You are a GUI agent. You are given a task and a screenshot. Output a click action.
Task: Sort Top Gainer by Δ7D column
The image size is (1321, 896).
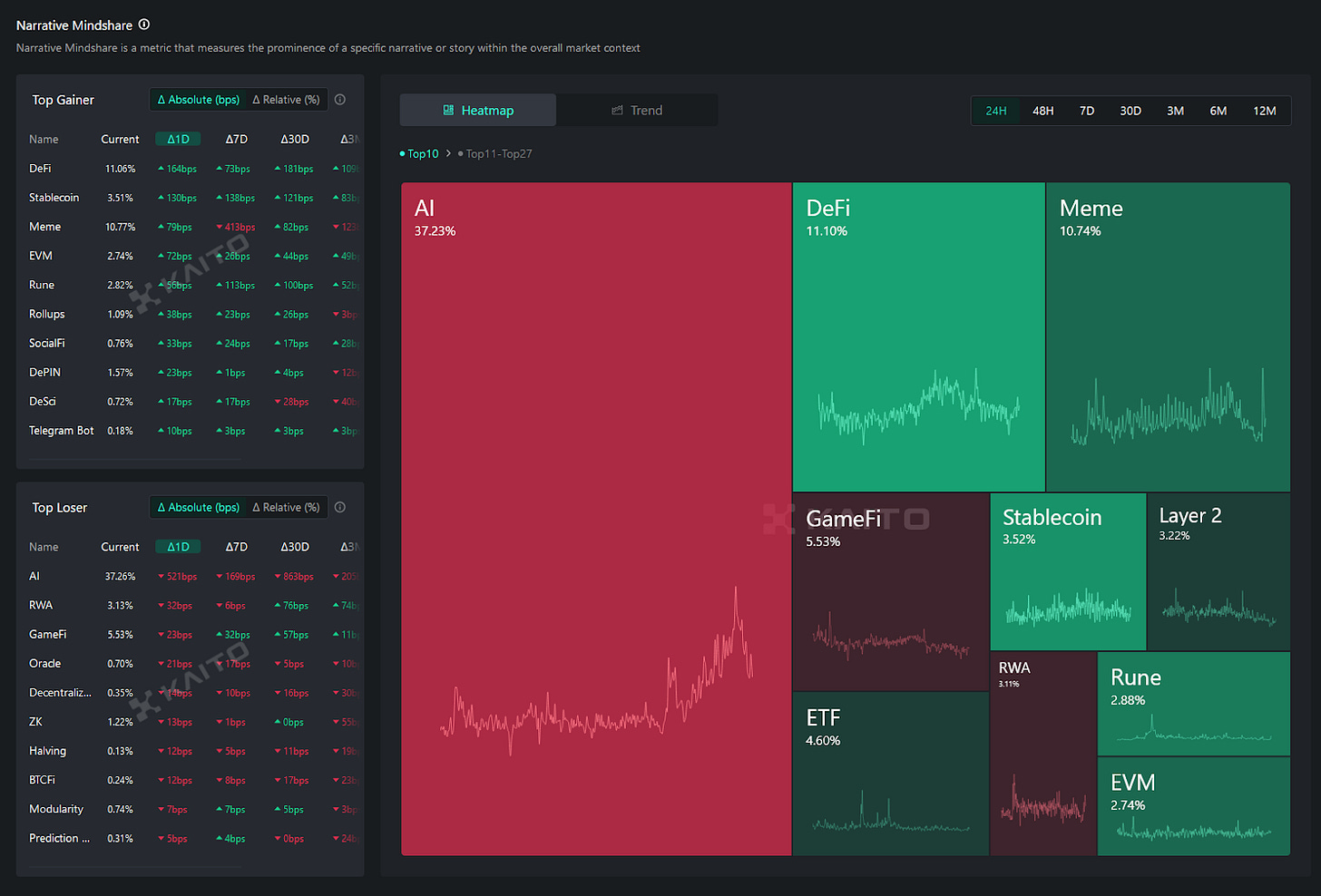(x=237, y=139)
